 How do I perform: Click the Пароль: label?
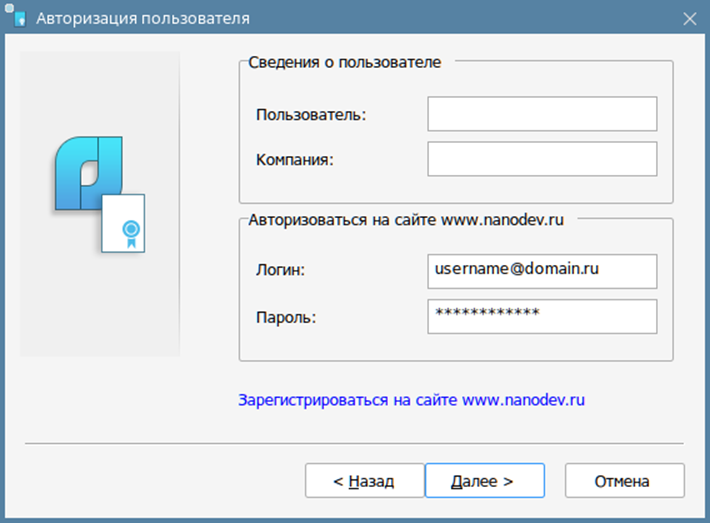tap(286, 317)
